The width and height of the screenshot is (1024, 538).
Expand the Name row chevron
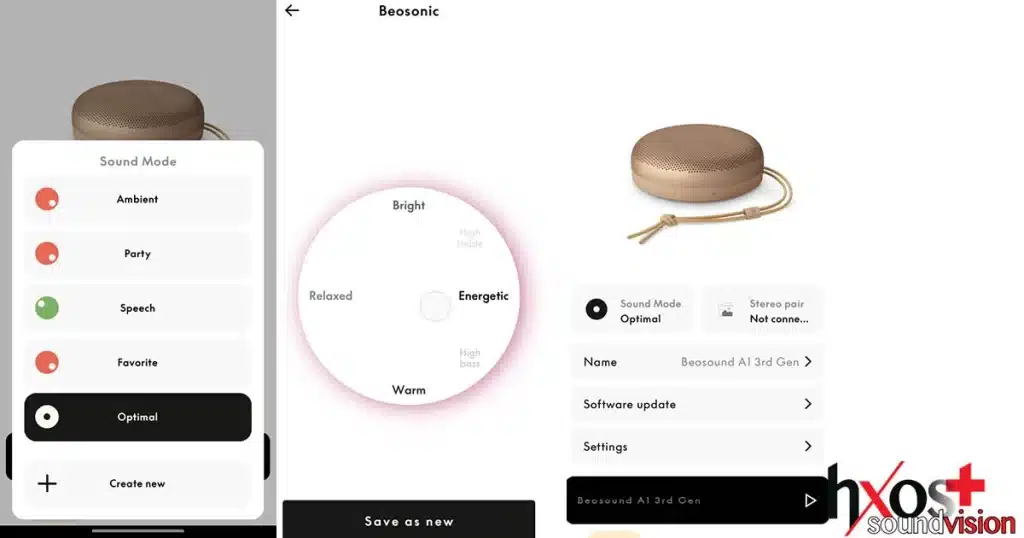click(808, 362)
